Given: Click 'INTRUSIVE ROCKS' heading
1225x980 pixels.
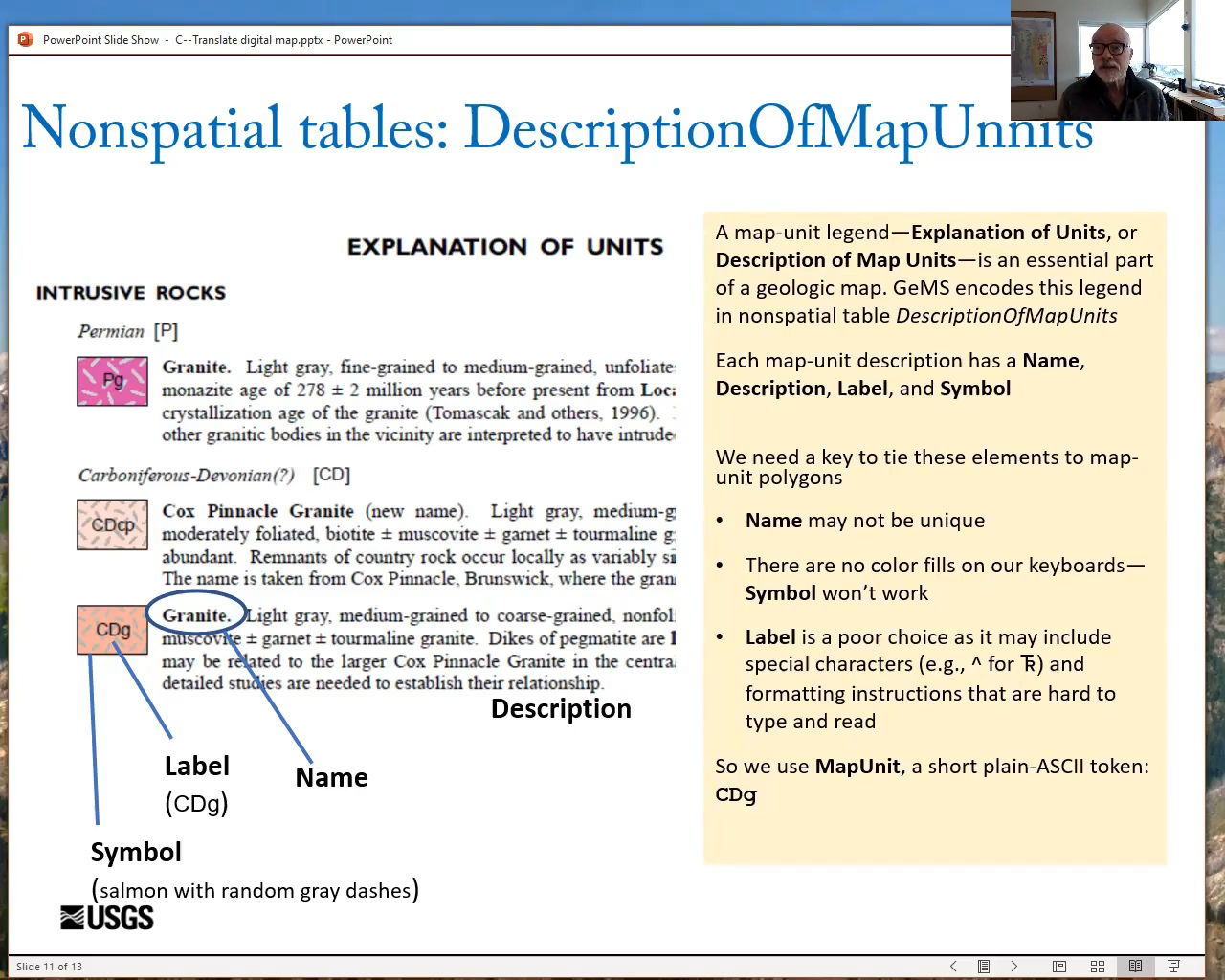Looking at the screenshot, I should (x=131, y=293).
